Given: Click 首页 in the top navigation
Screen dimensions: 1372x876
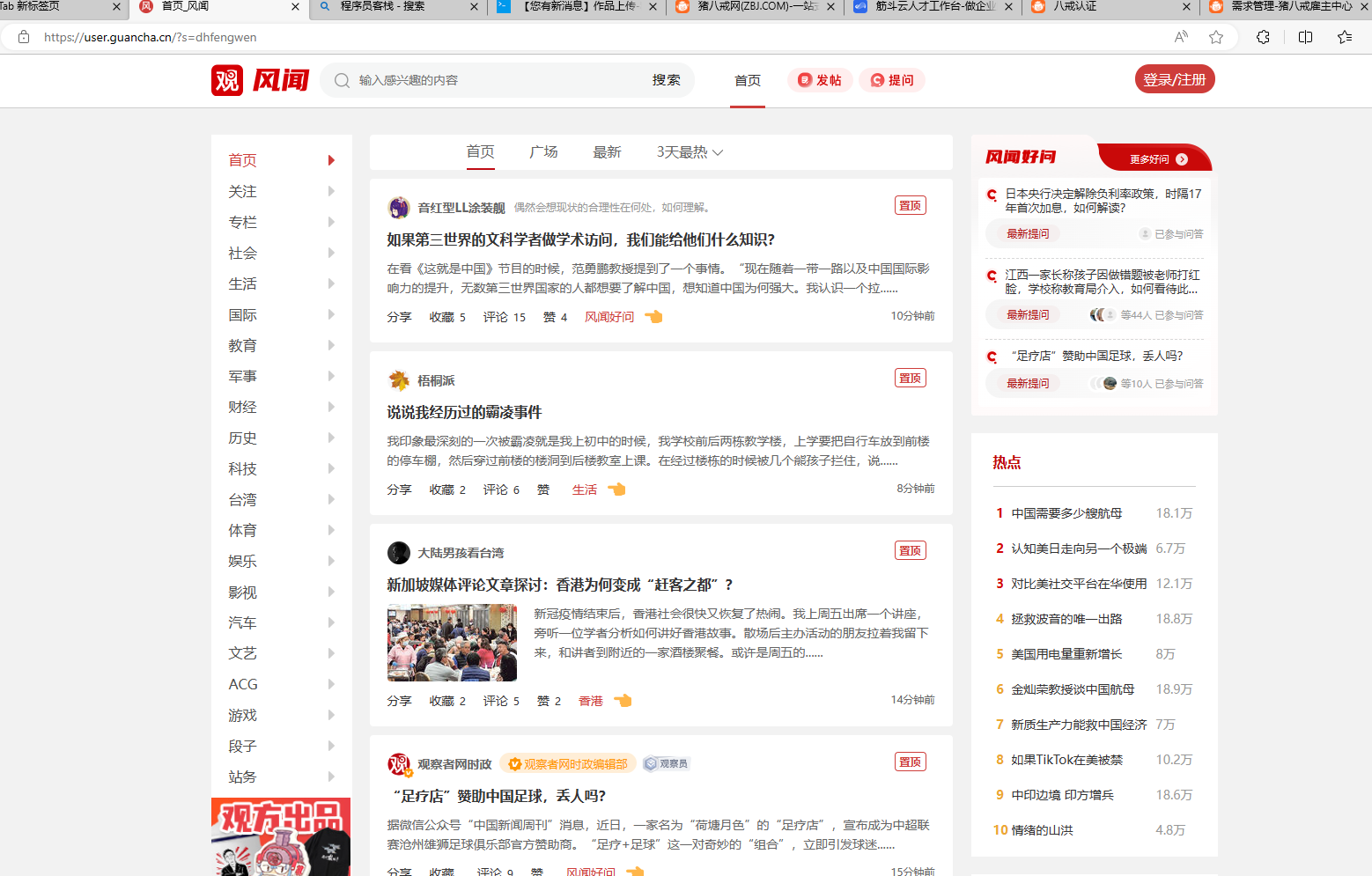Looking at the screenshot, I should [748, 80].
